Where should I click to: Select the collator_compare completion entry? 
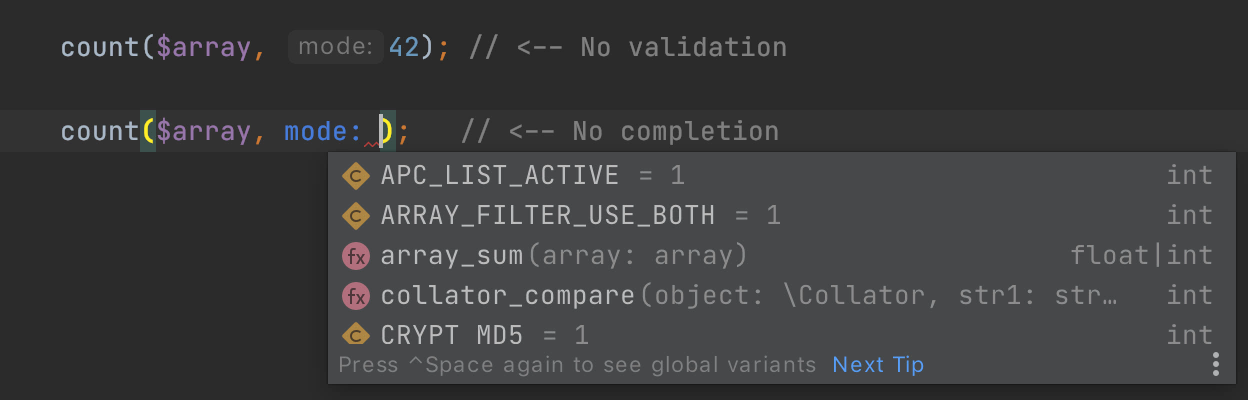click(508, 296)
